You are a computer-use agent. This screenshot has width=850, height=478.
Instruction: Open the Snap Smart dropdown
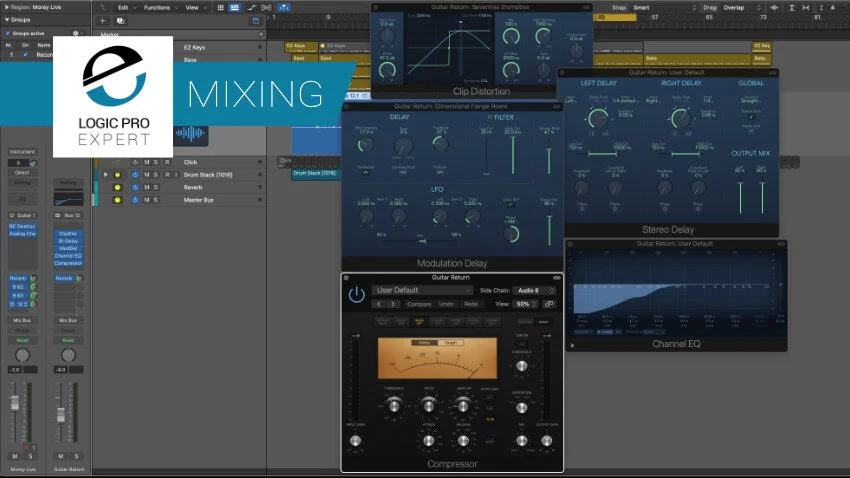[x=664, y=8]
